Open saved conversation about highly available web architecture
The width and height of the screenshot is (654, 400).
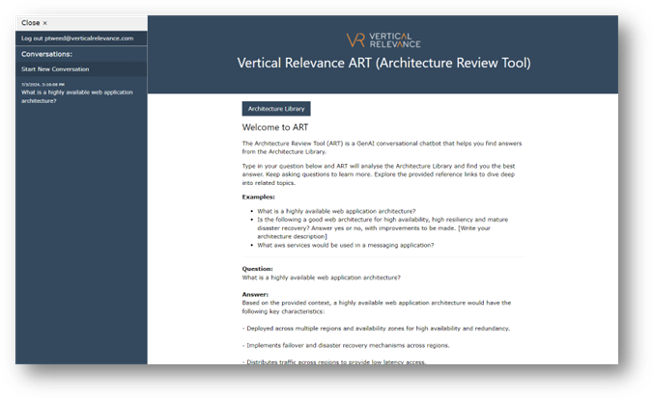point(77,96)
